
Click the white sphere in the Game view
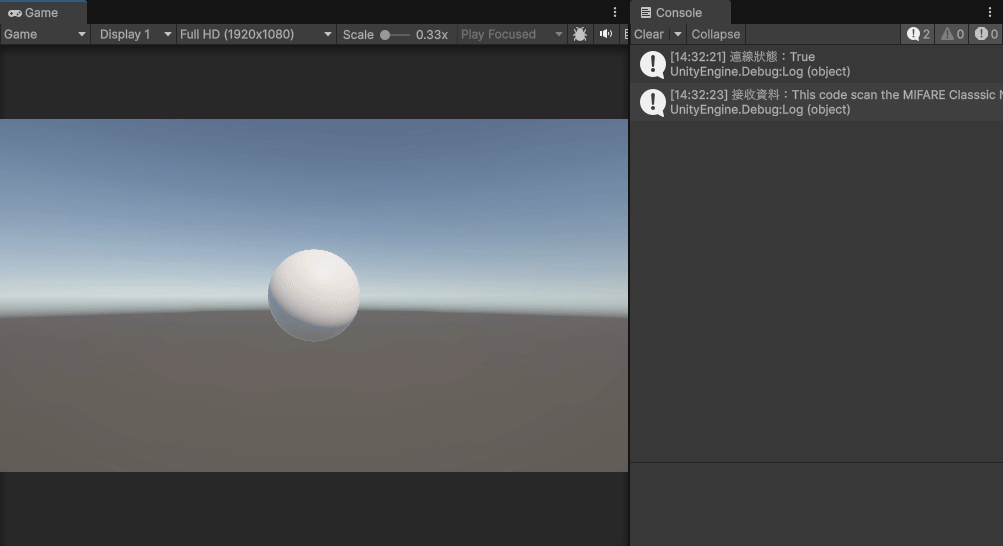(x=314, y=295)
